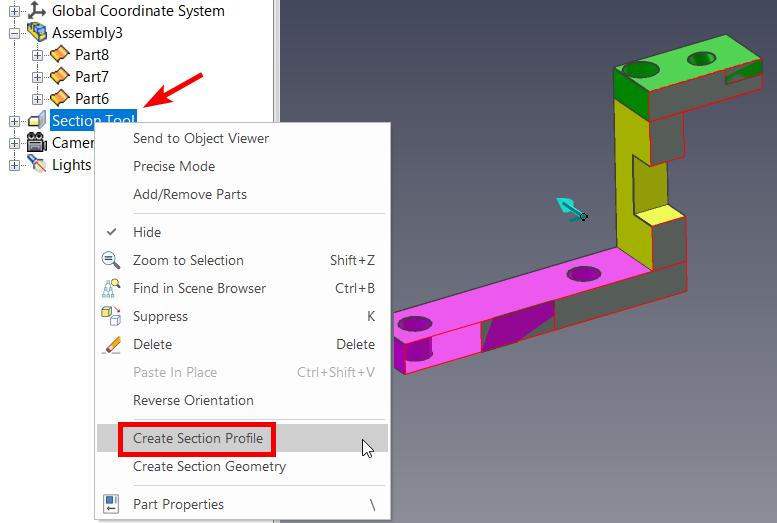Choose Zoom to Selection

click(188, 260)
